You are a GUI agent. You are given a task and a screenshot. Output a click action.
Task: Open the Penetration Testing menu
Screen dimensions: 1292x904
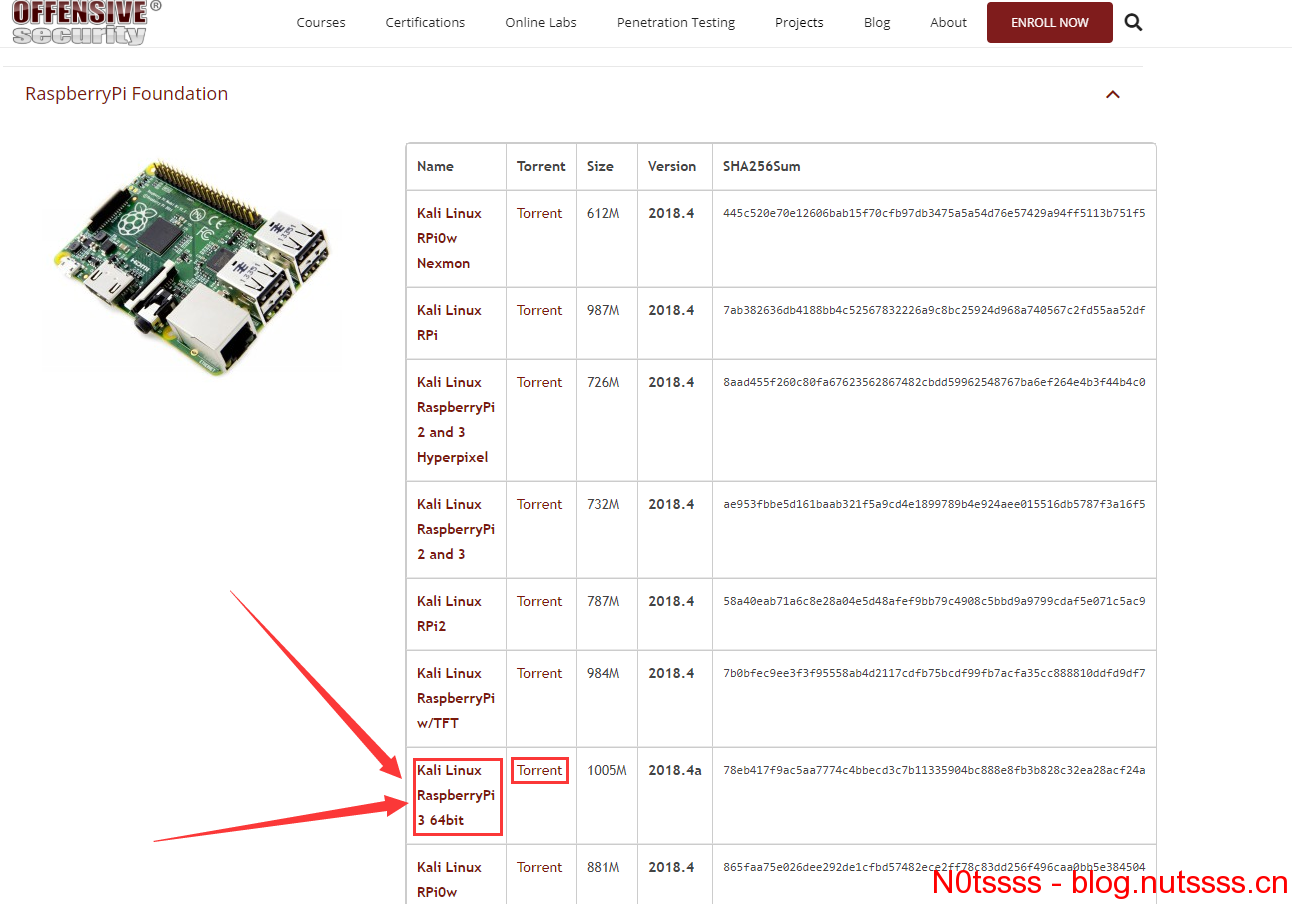(676, 22)
